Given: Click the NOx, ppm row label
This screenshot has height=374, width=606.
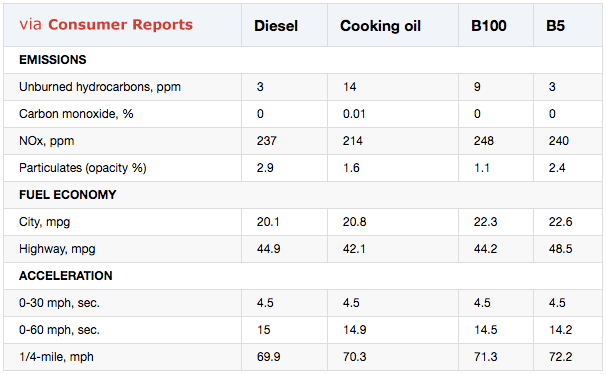Looking at the screenshot, I should (x=46, y=141).
